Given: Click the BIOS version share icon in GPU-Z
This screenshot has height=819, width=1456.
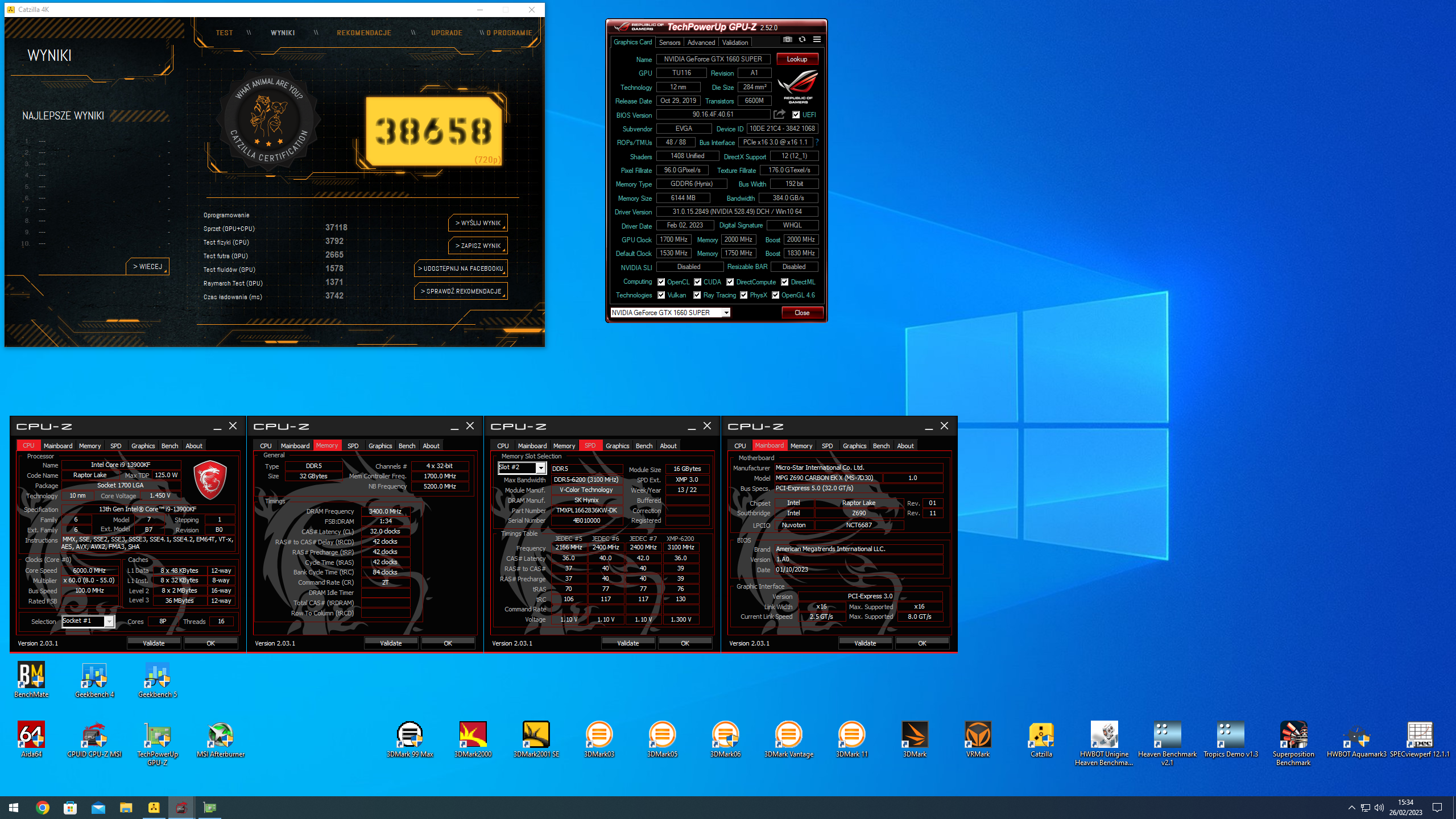Looking at the screenshot, I should [779, 114].
